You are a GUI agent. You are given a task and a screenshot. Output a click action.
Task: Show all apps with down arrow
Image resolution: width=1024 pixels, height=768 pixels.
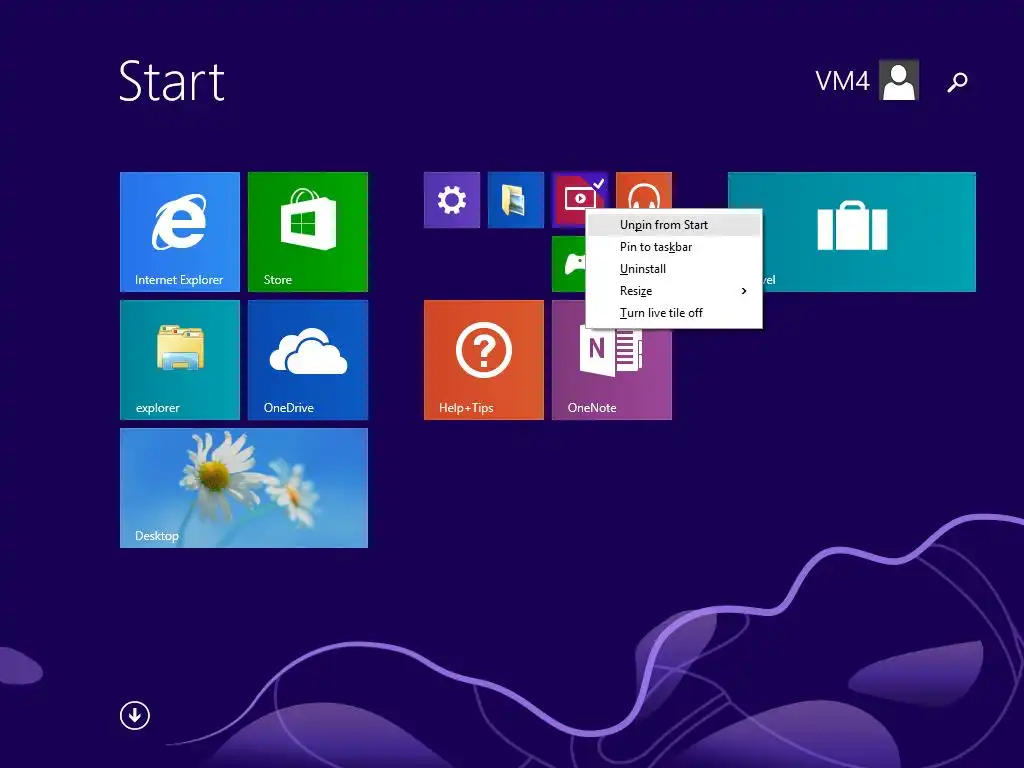tap(135, 716)
